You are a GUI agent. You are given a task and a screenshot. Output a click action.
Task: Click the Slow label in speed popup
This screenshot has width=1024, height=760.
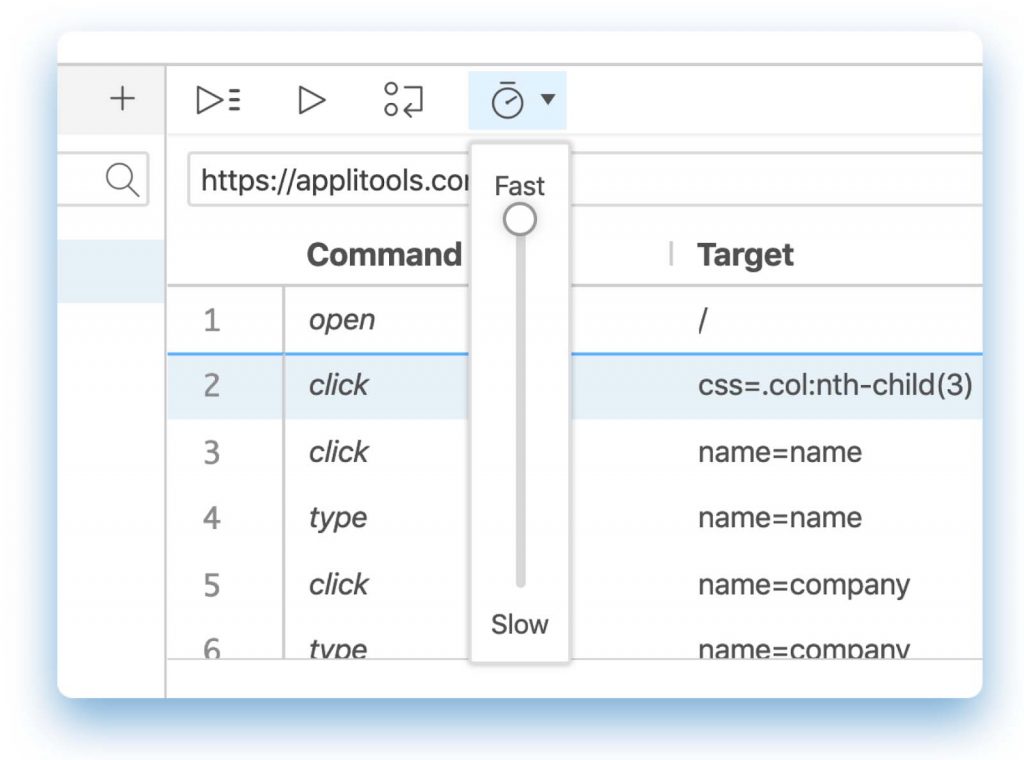pyautogui.click(x=520, y=624)
